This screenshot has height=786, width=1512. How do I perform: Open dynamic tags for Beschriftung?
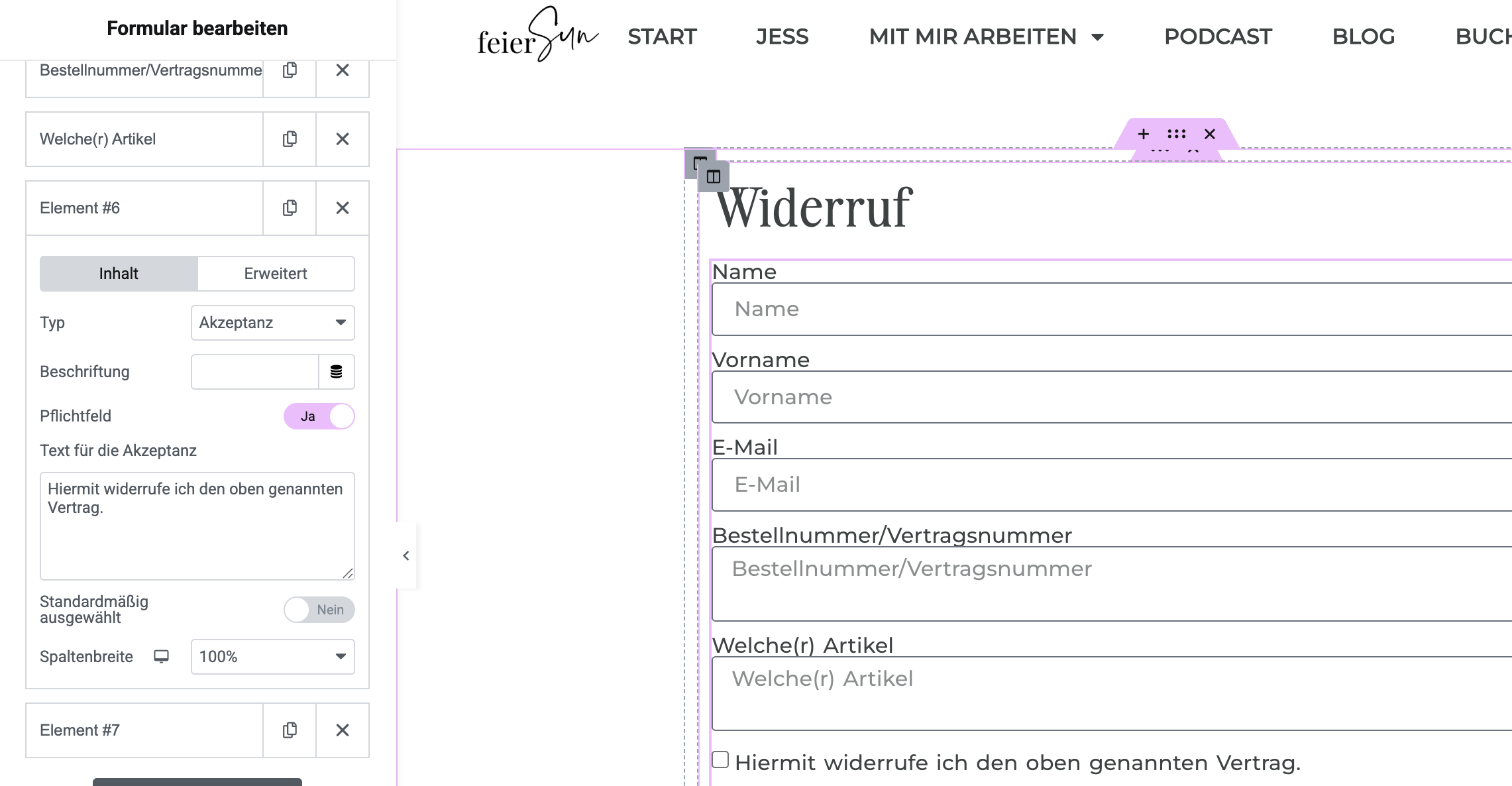click(x=337, y=372)
